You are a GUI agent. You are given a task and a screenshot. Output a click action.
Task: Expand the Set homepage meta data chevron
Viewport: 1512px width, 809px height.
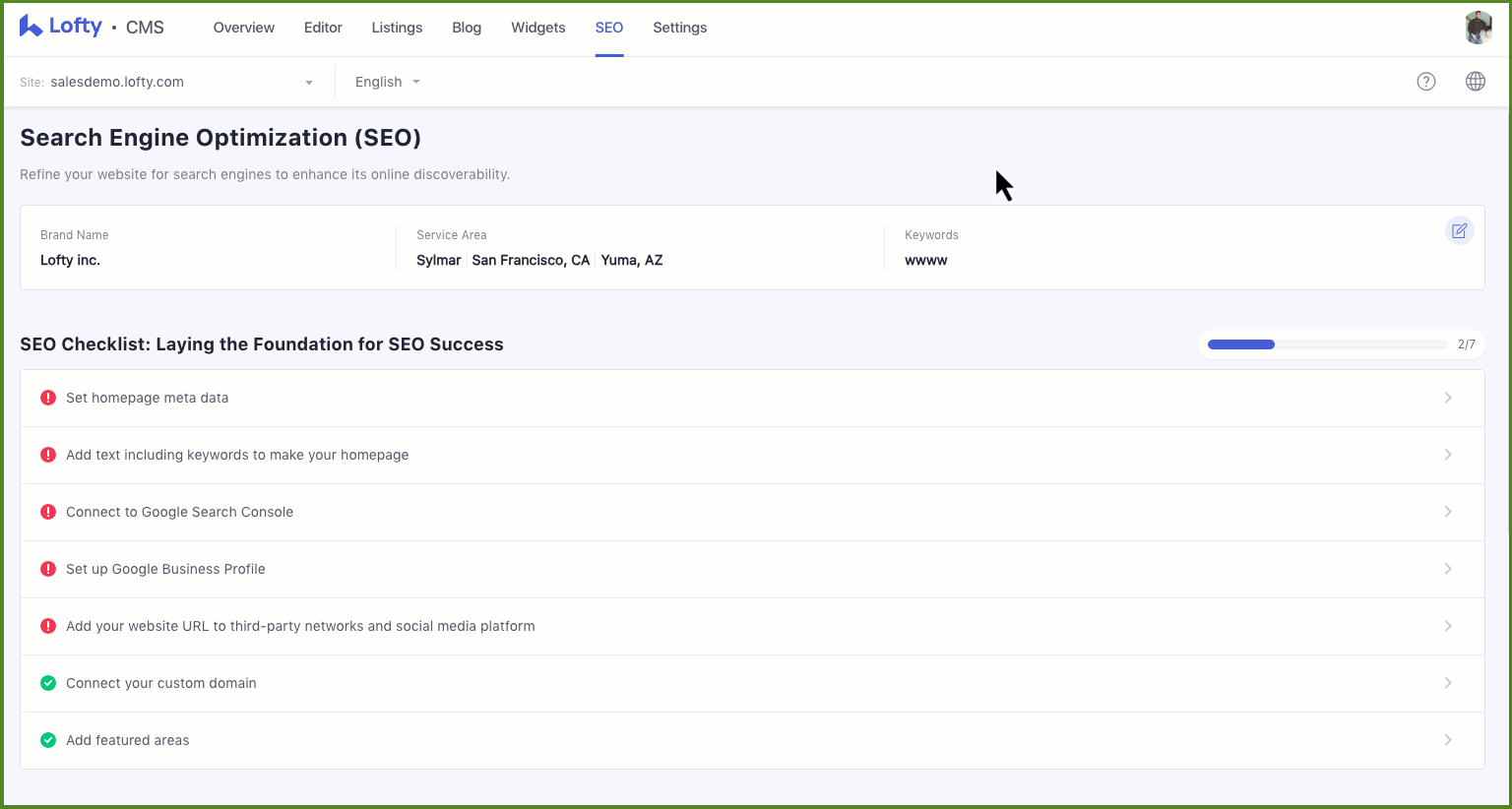(1448, 398)
